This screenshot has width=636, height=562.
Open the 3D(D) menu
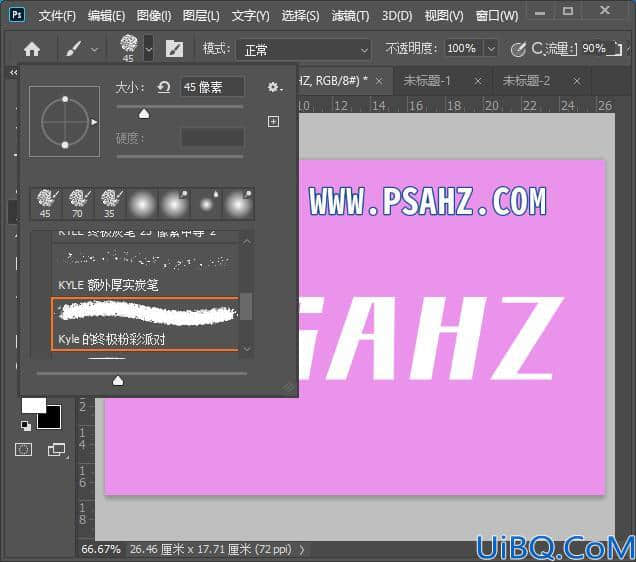(397, 16)
